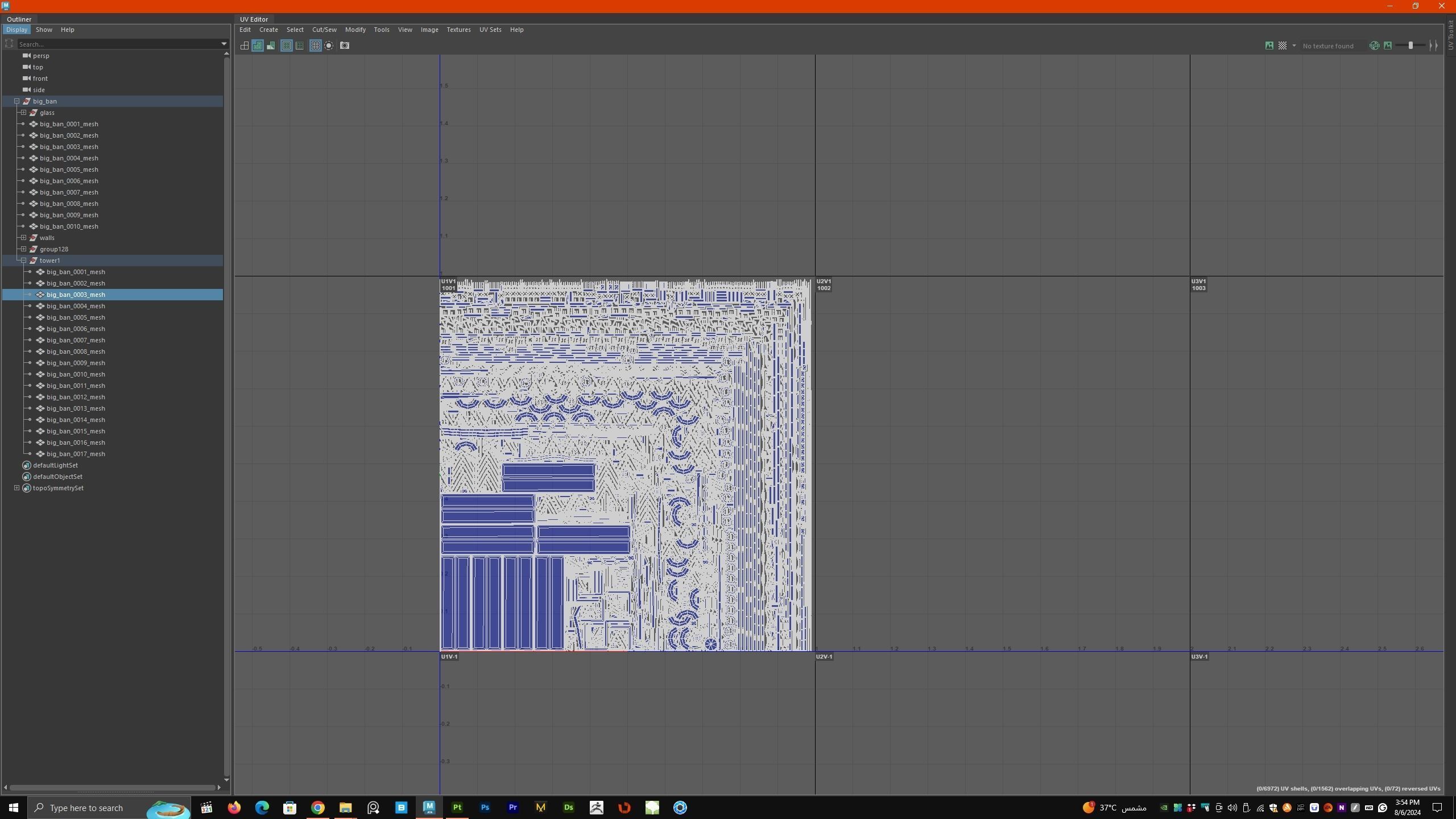Click the UV distortion shading icon
Image resolution: width=1456 pixels, height=819 pixels.
click(271, 45)
